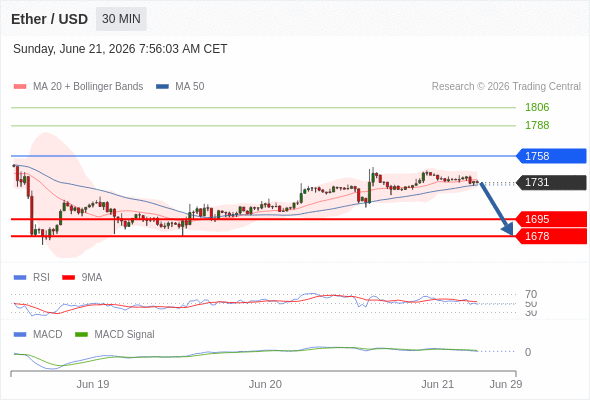Click the red 9MA legend marker

[x=68, y=278]
